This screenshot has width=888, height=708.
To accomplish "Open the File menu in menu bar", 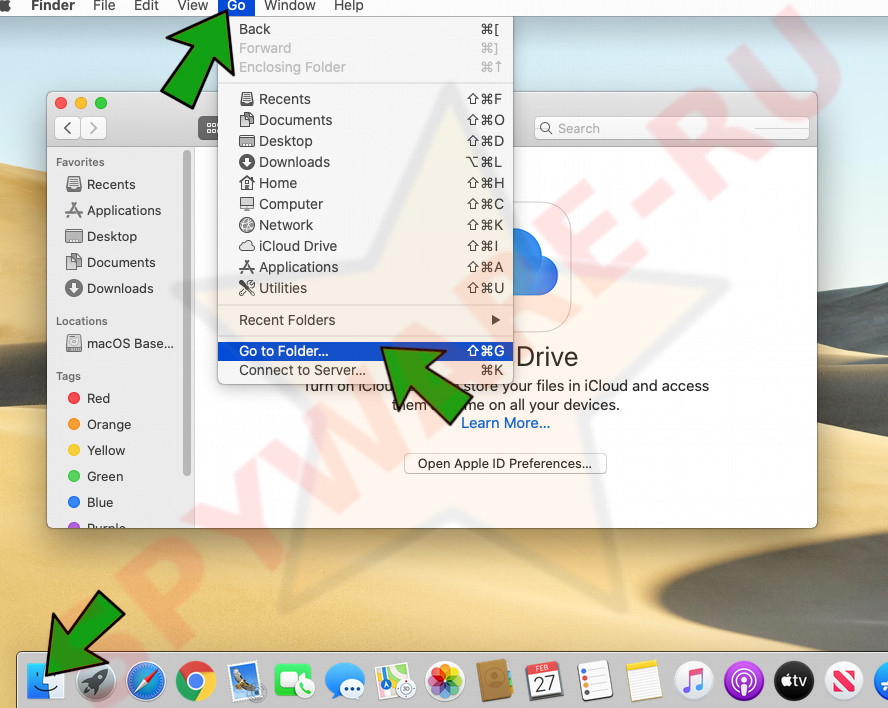I will click(x=104, y=6).
